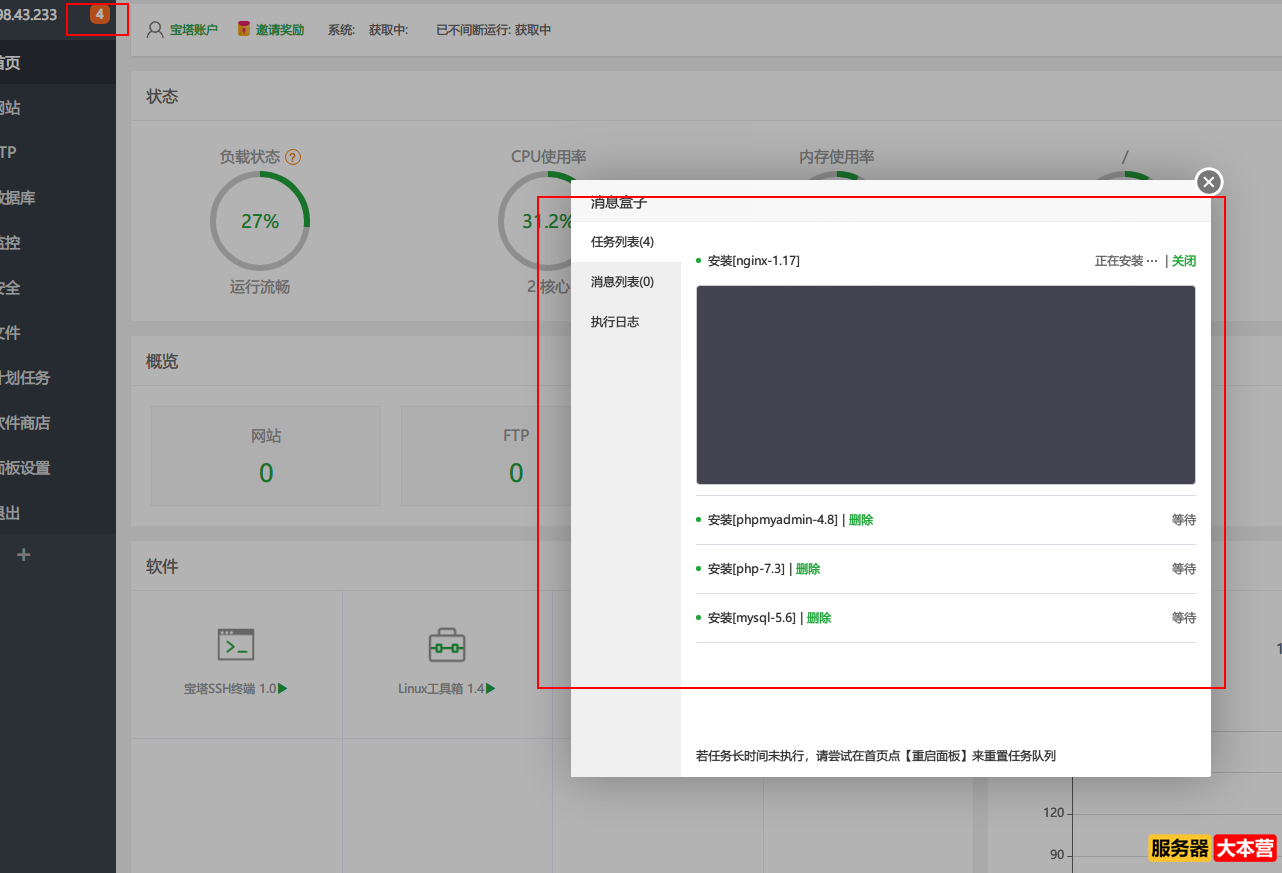
Task: Click the orange notification badge showing 4
Action: point(99,14)
